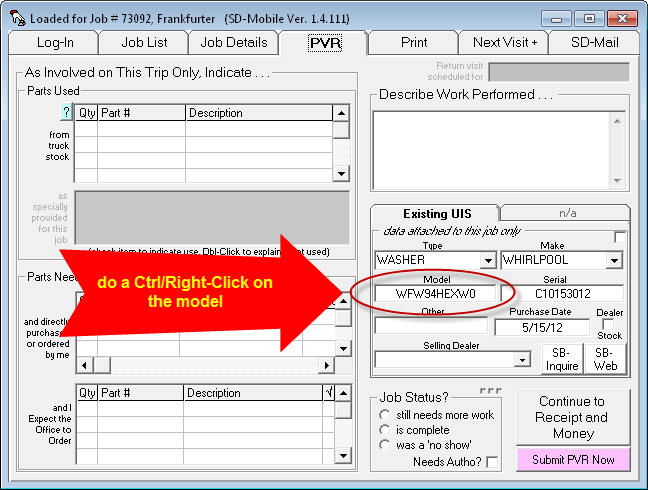Select 'still needs more work' job status
The image size is (648, 490).
click(x=385, y=414)
